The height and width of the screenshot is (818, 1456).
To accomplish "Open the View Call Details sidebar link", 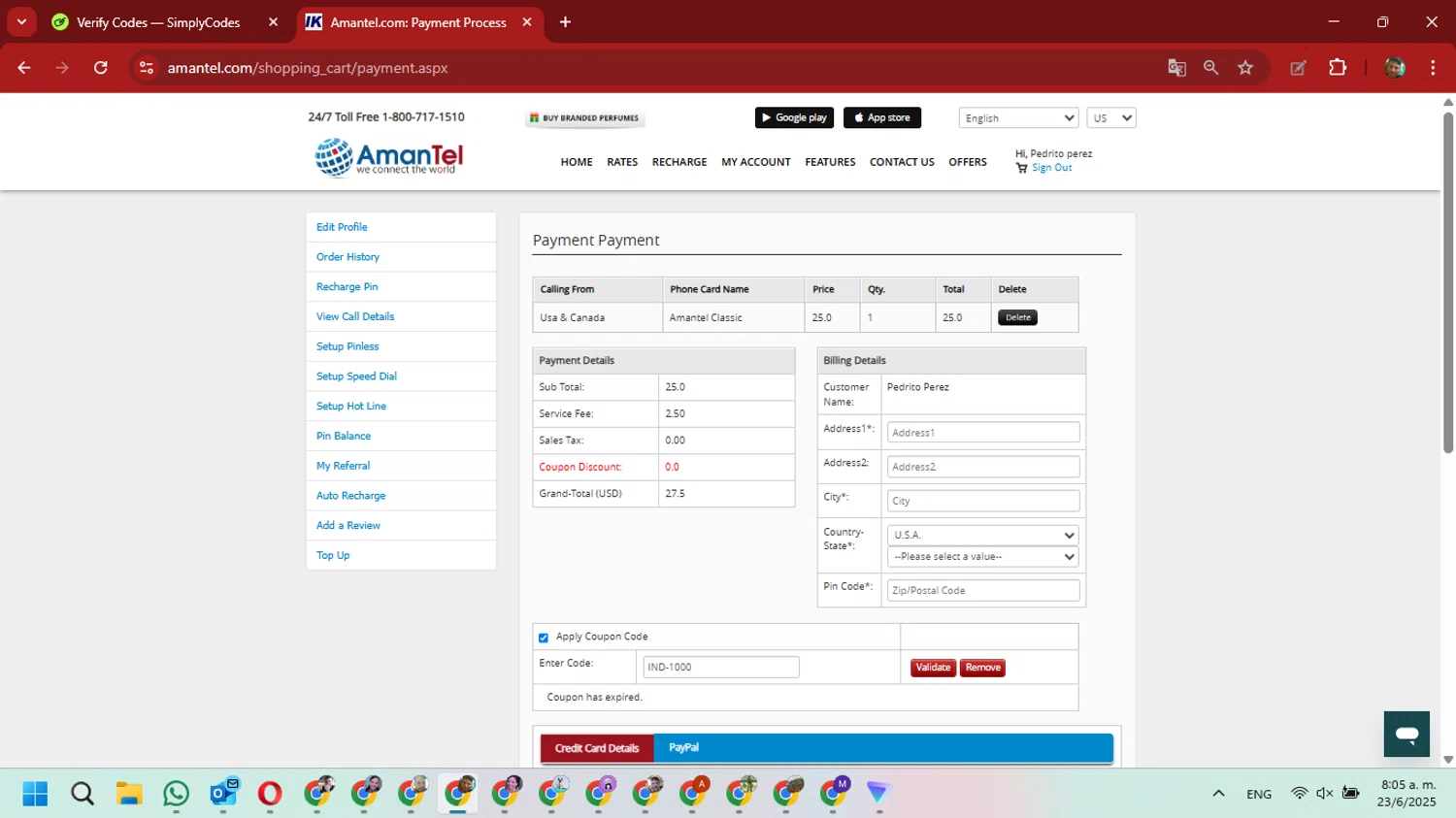I will [x=355, y=316].
